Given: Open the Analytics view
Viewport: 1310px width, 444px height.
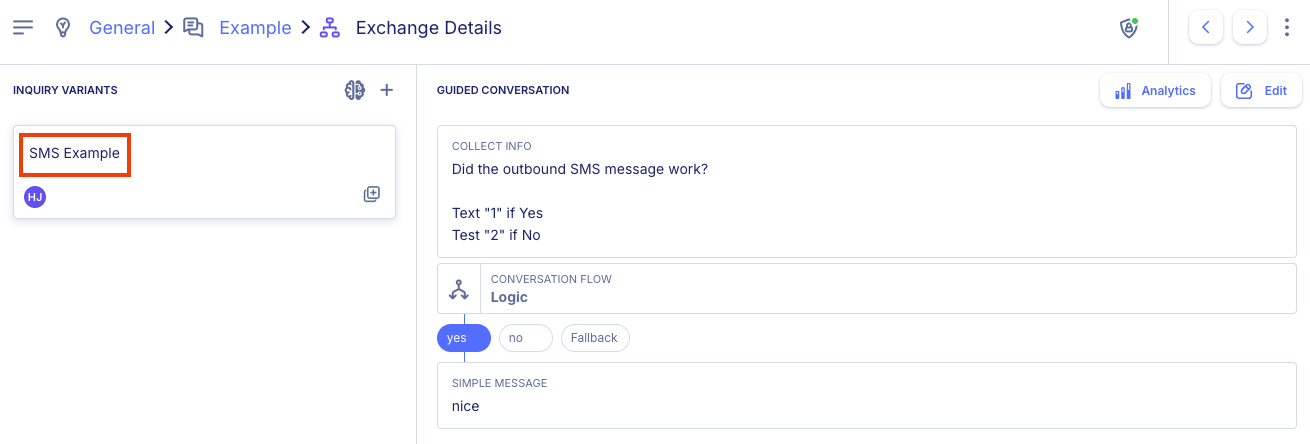Looking at the screenshot, I should (x=1155, y=91).
